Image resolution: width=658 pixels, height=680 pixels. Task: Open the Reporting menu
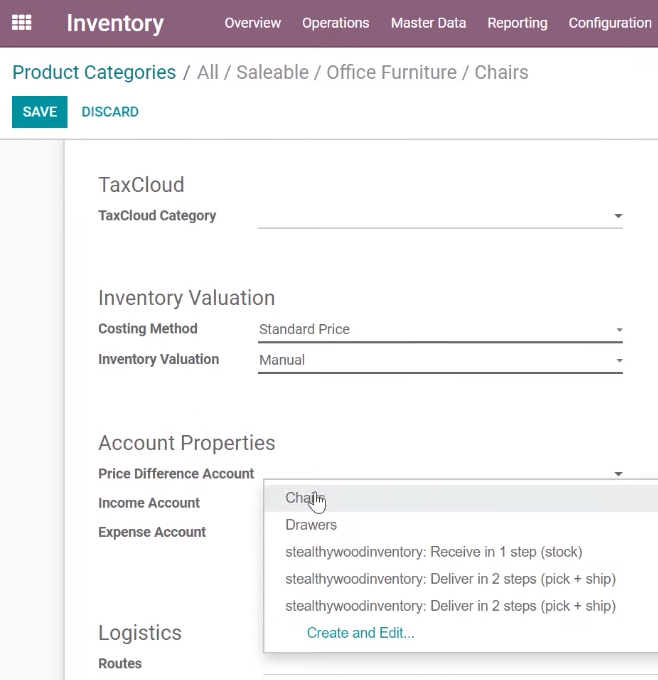(517, 23)
